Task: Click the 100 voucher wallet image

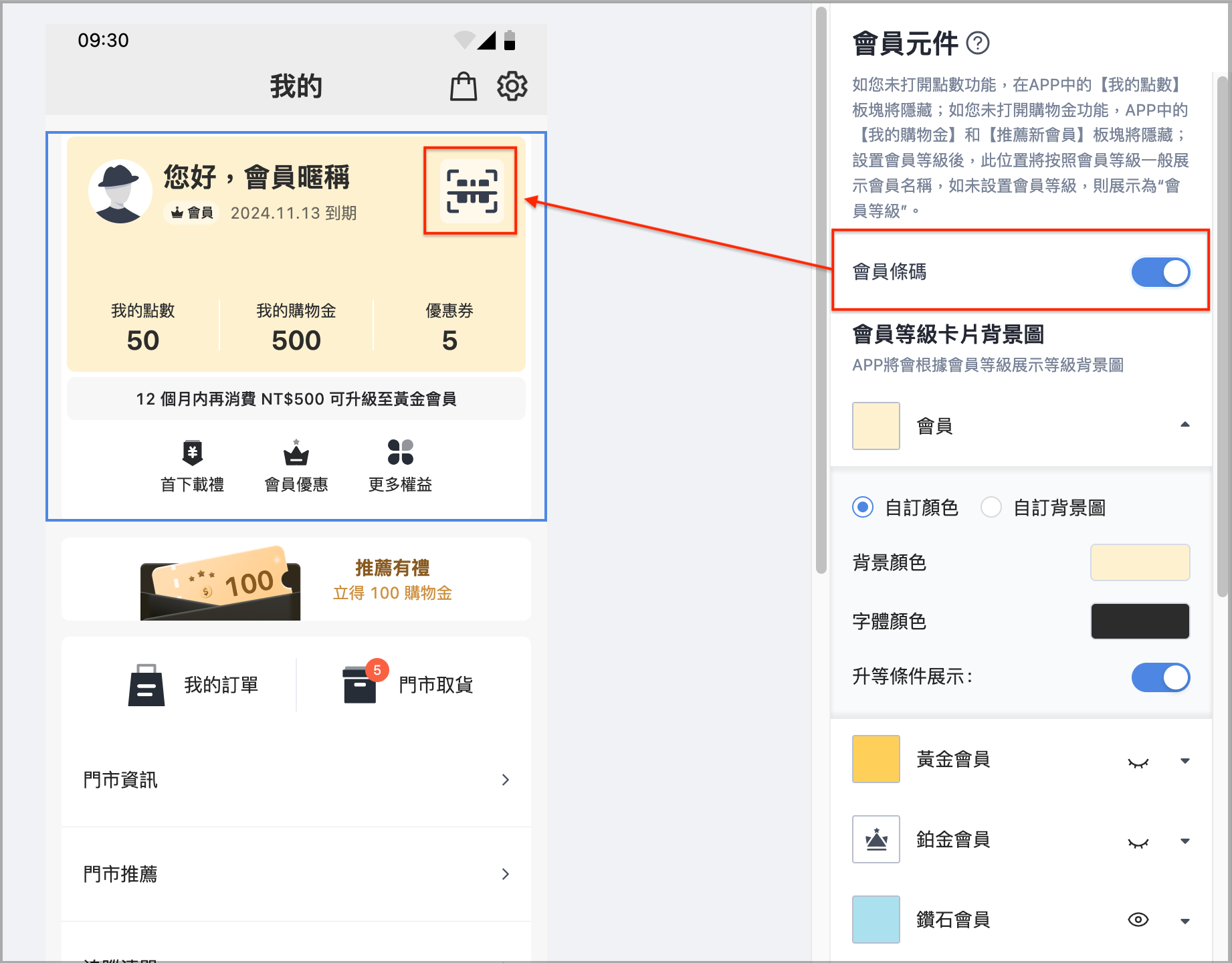Action: click(221, 582)
